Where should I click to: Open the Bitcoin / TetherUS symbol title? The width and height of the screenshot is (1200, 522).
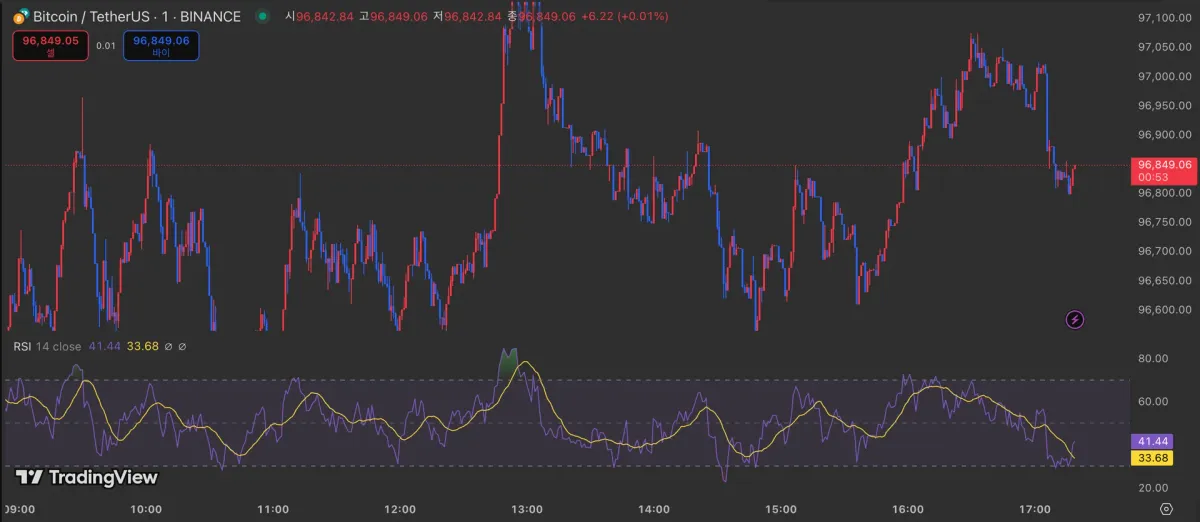pos(136,17)
